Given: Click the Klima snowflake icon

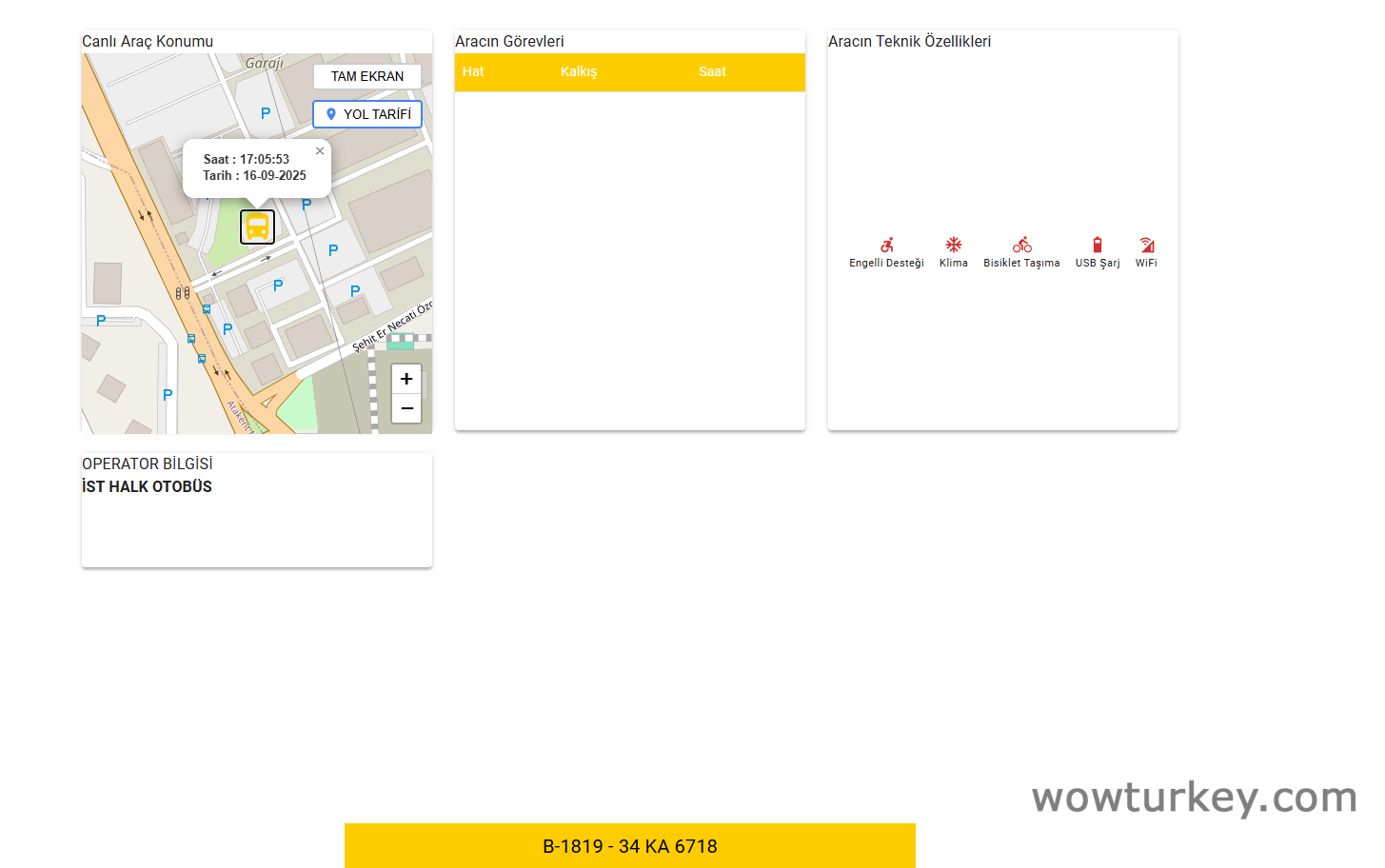Looking at the screenshot, I should click(x=953, y=245).
